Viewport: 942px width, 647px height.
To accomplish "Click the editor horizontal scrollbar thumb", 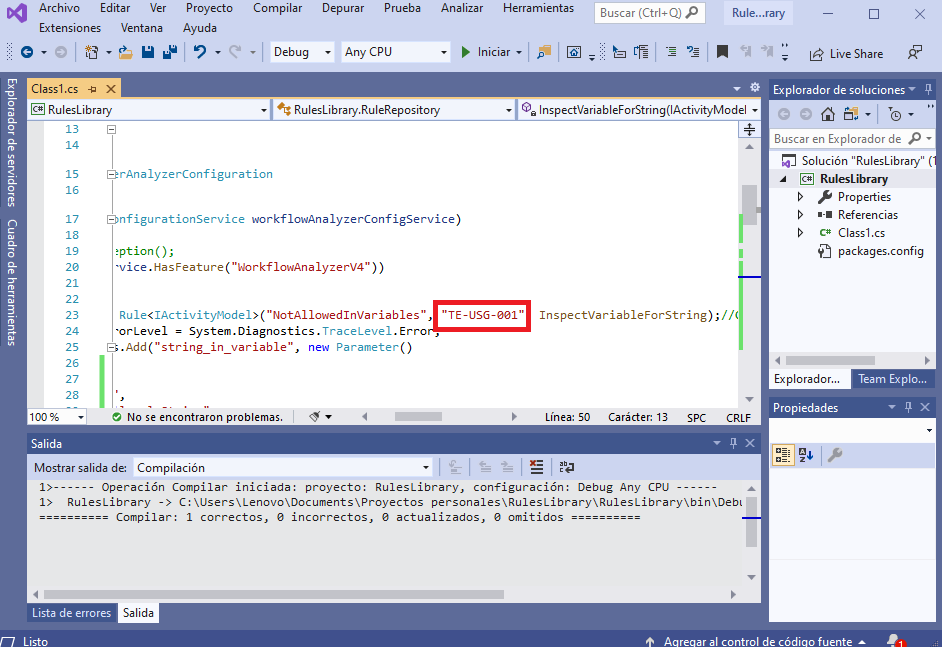I will (x=418, y=416).
